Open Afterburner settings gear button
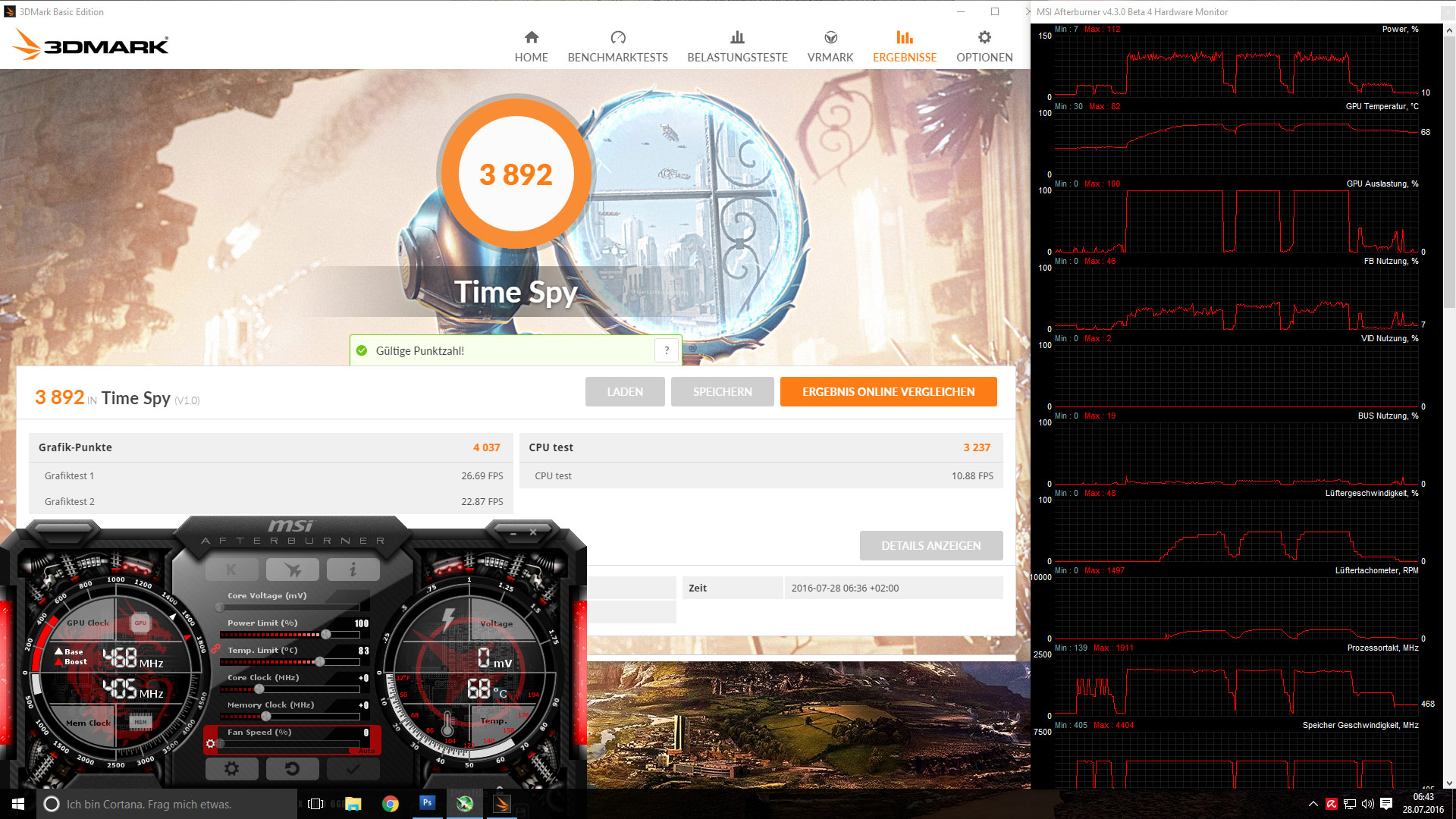The width and height of the screenshot is (1456, 819). pyautogui.click(x=231, y=768)
